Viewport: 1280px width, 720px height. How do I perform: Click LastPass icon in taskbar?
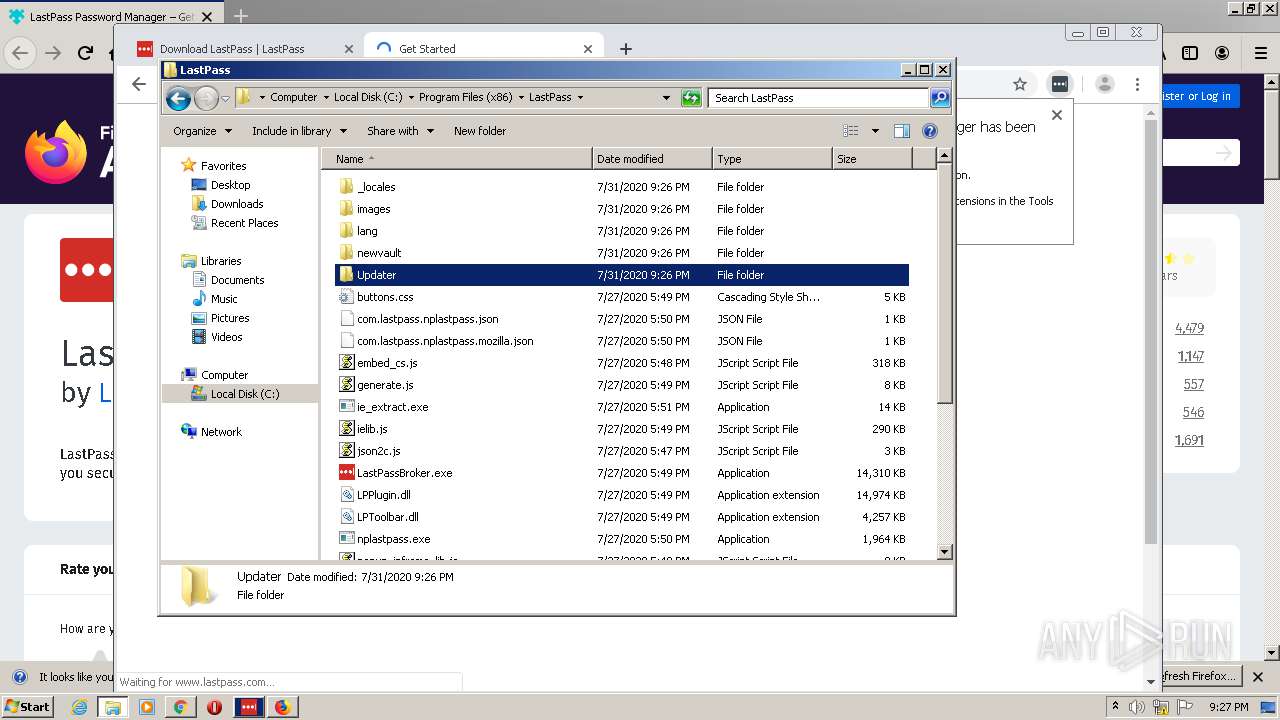tap(248, 707)
